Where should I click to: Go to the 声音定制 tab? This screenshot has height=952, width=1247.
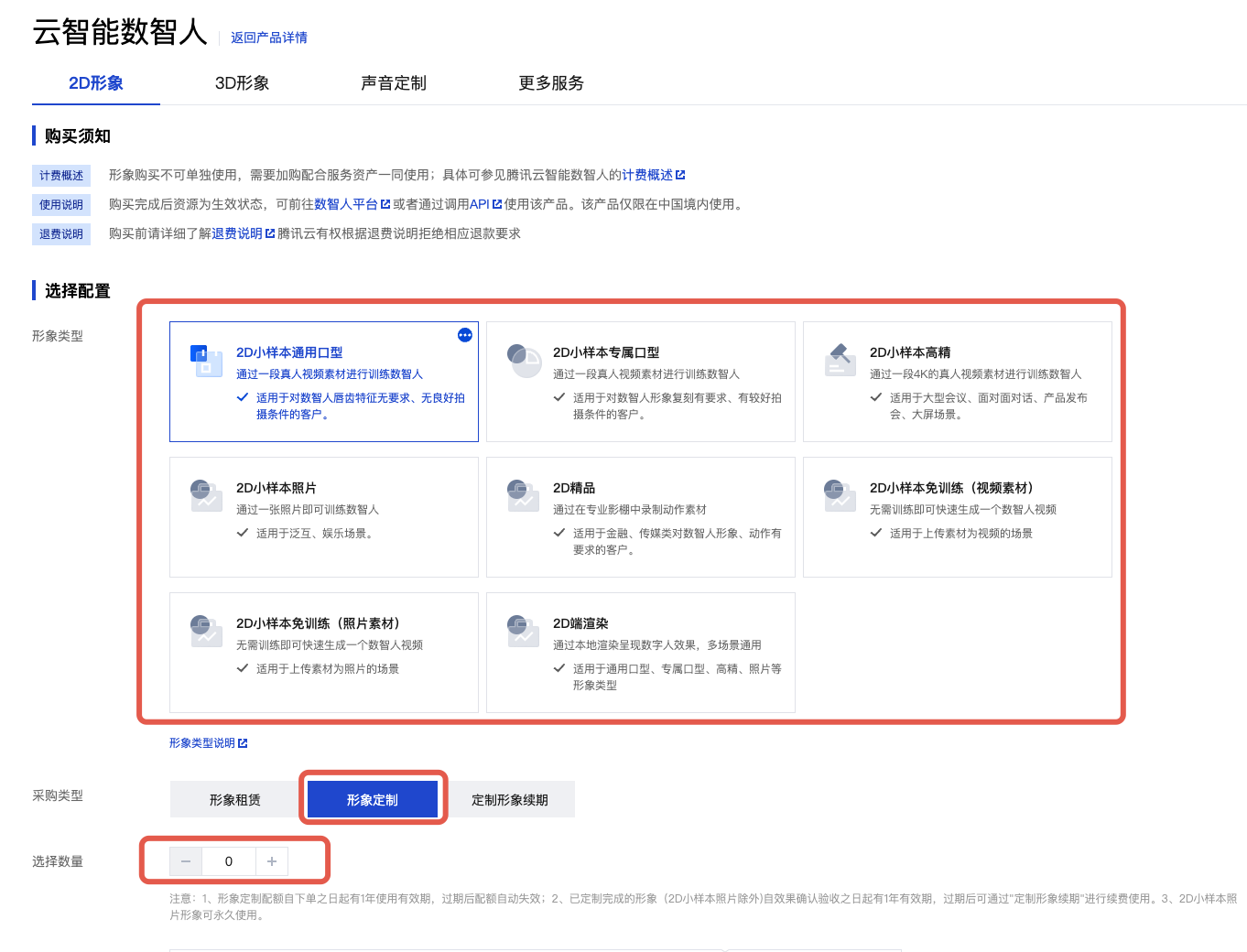pos(394,83)
